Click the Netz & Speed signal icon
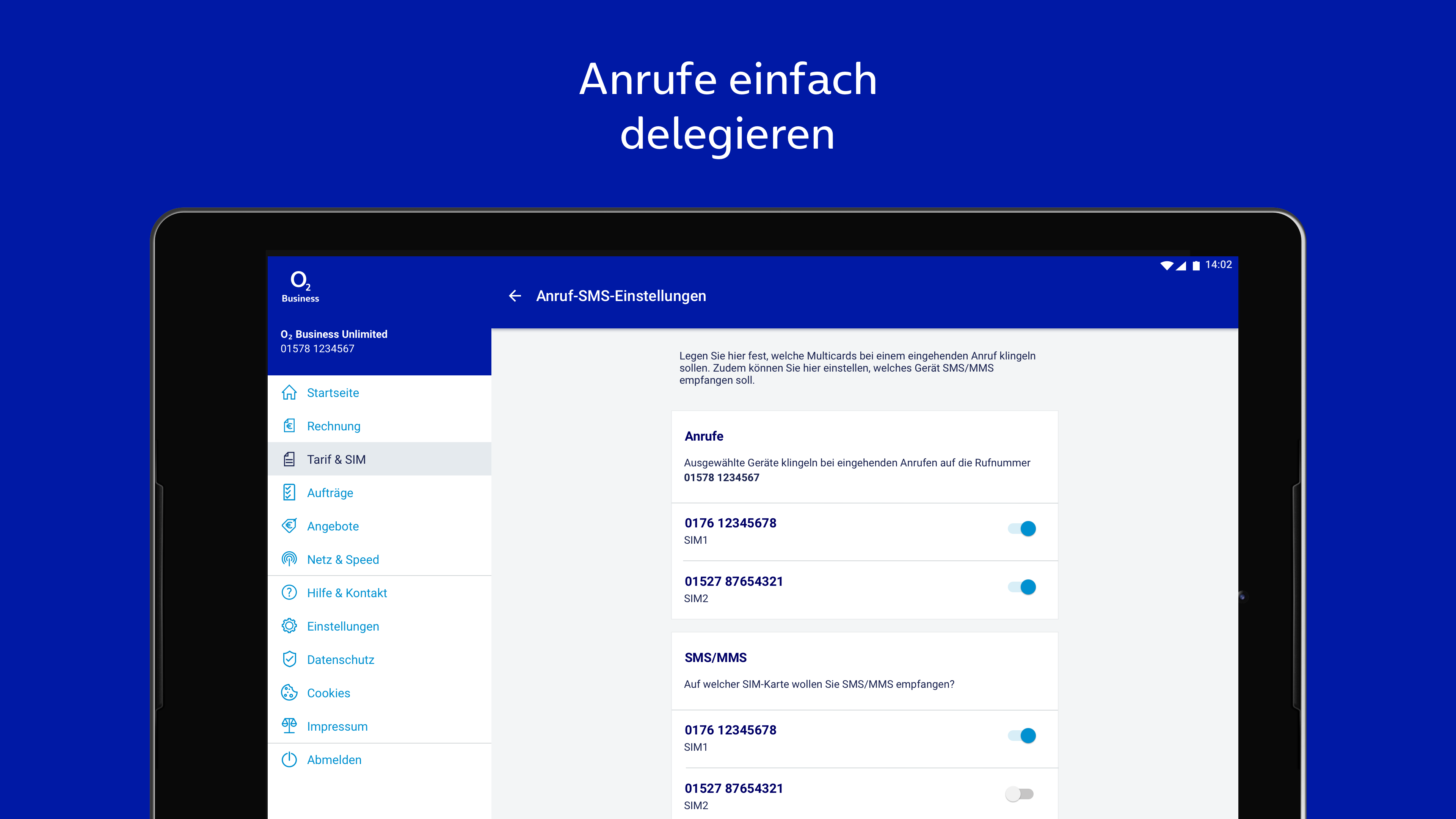The width and height of the screenshot is (1456, 819). (289, 559)
